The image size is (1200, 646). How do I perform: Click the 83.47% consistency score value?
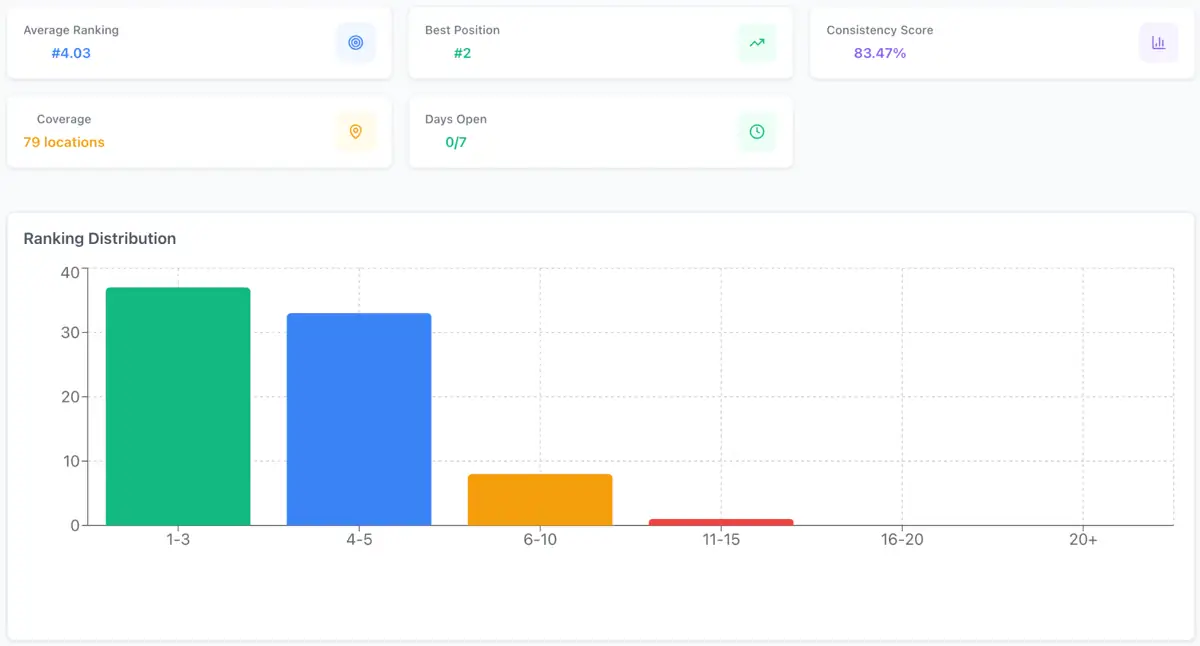pos(880,53)
